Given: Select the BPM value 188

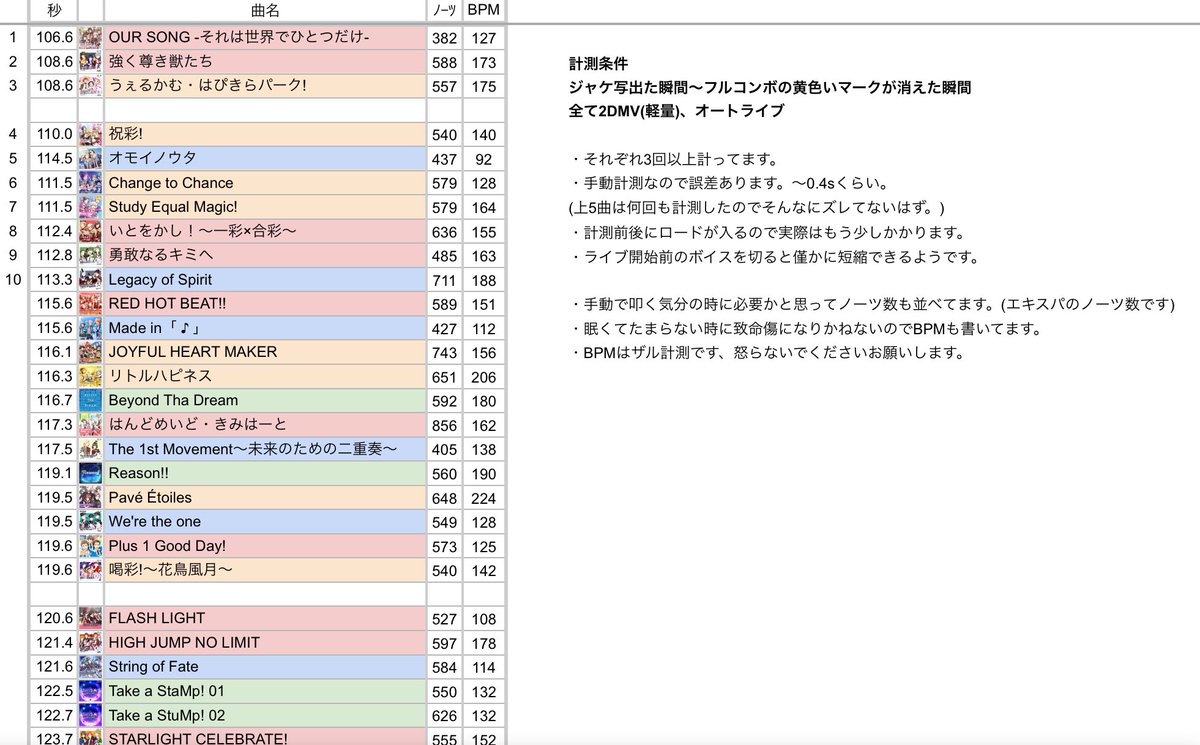Looking at the screenshot, I should 484,279.
